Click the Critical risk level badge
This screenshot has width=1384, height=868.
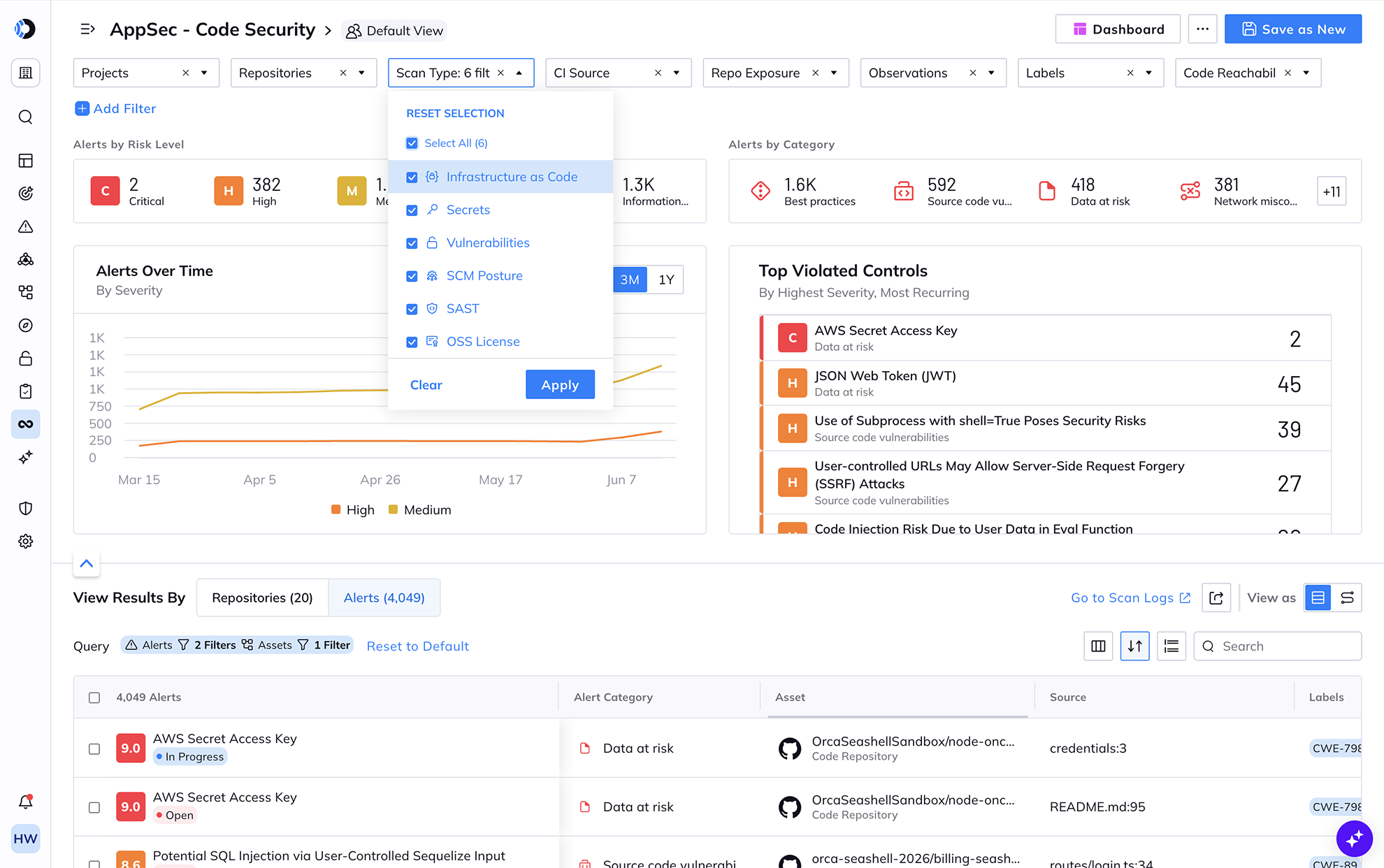(105, 191)
